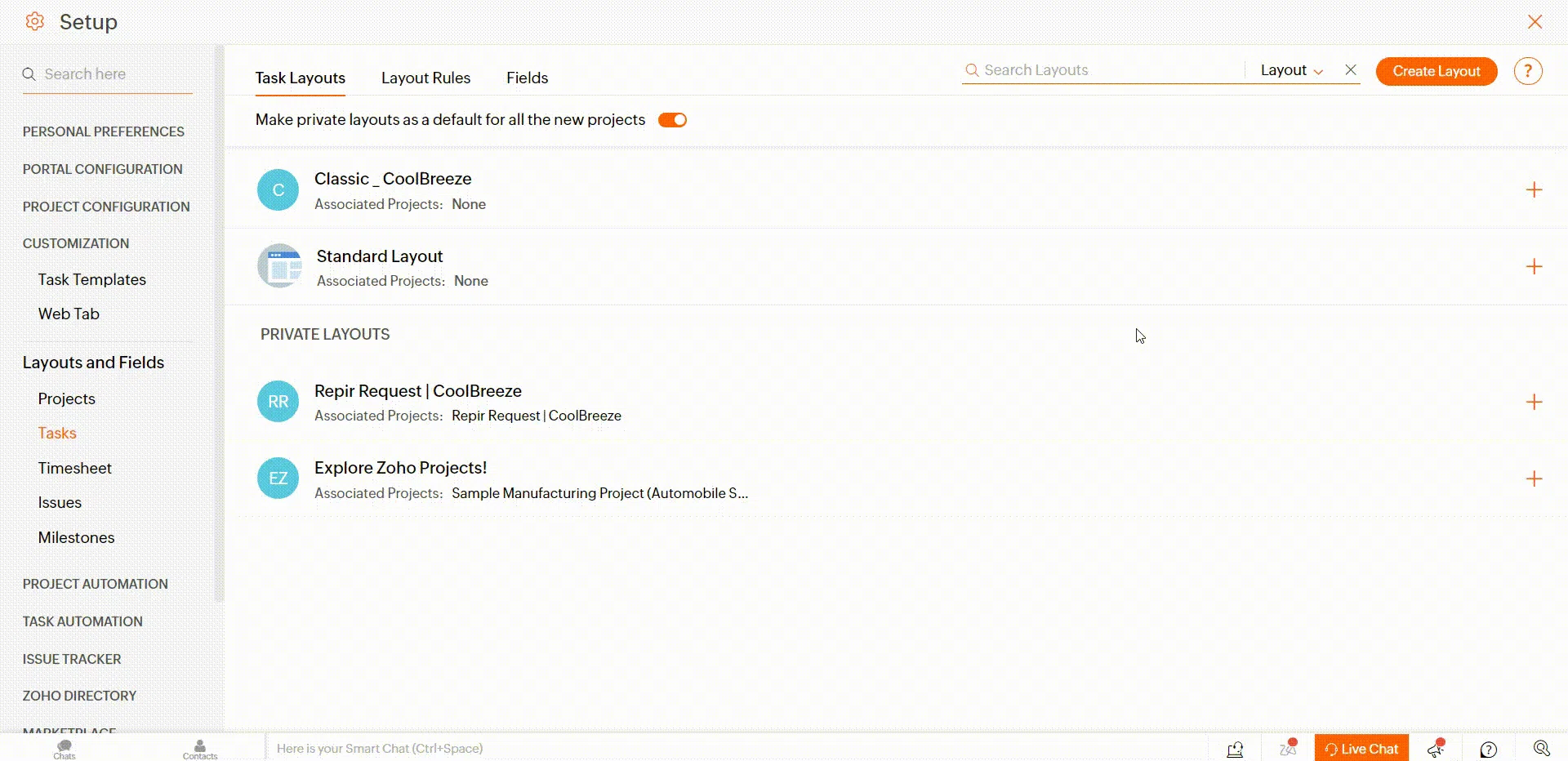Click the Create Layout button
This screenshot has height=761, width=1568.
(x=1436, y=71)
